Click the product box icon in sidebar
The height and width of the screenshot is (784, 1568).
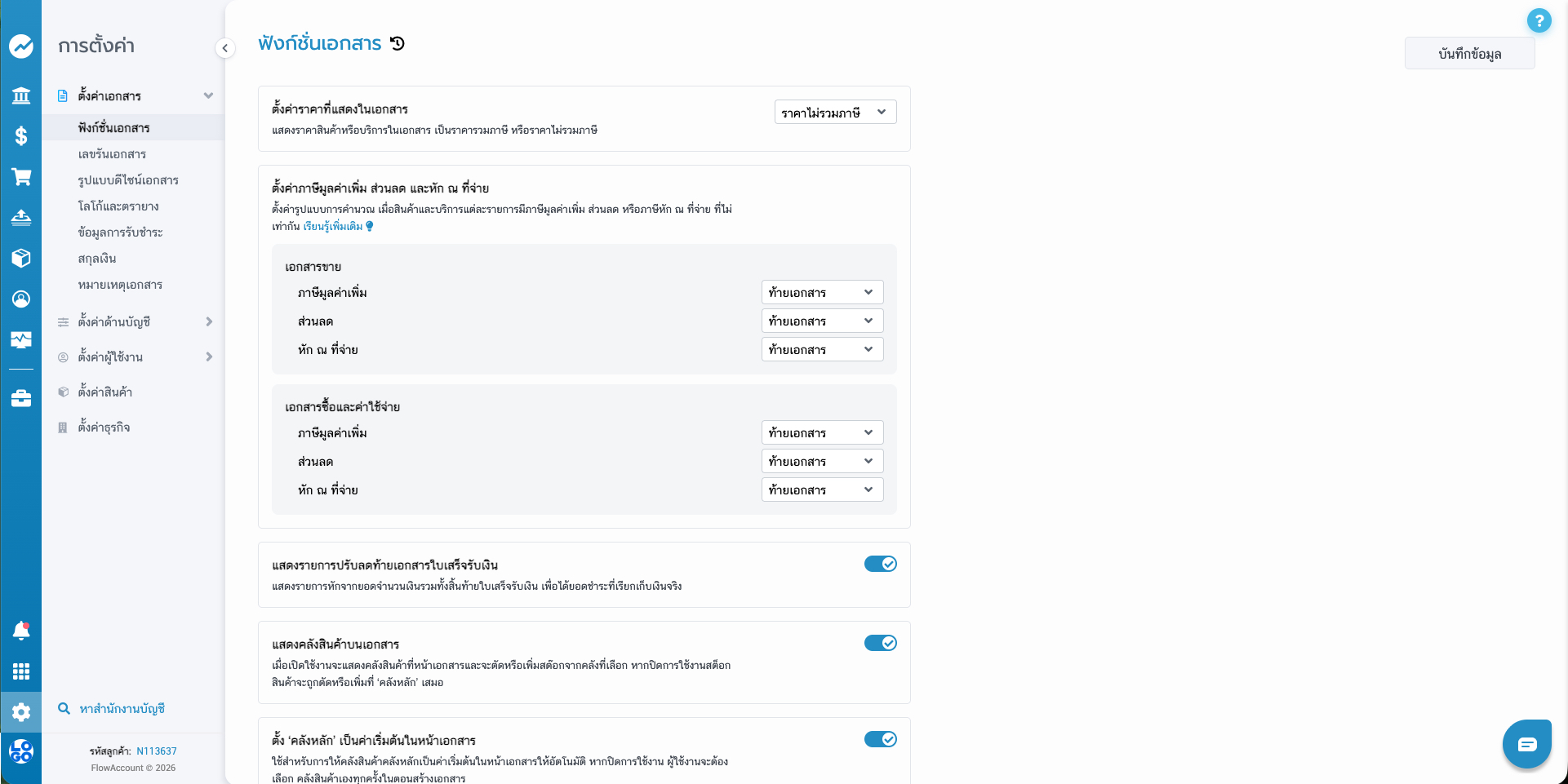click(21, 259)
